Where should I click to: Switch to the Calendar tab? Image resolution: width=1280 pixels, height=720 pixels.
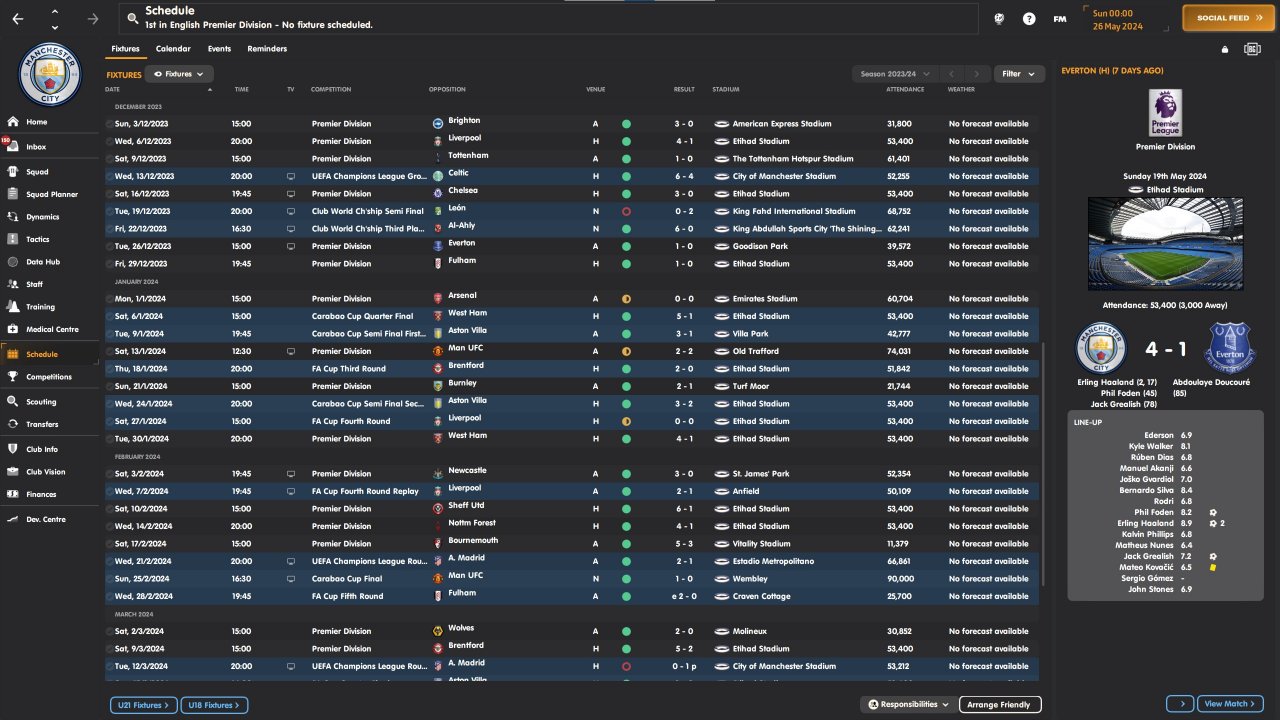pos(173,49)
